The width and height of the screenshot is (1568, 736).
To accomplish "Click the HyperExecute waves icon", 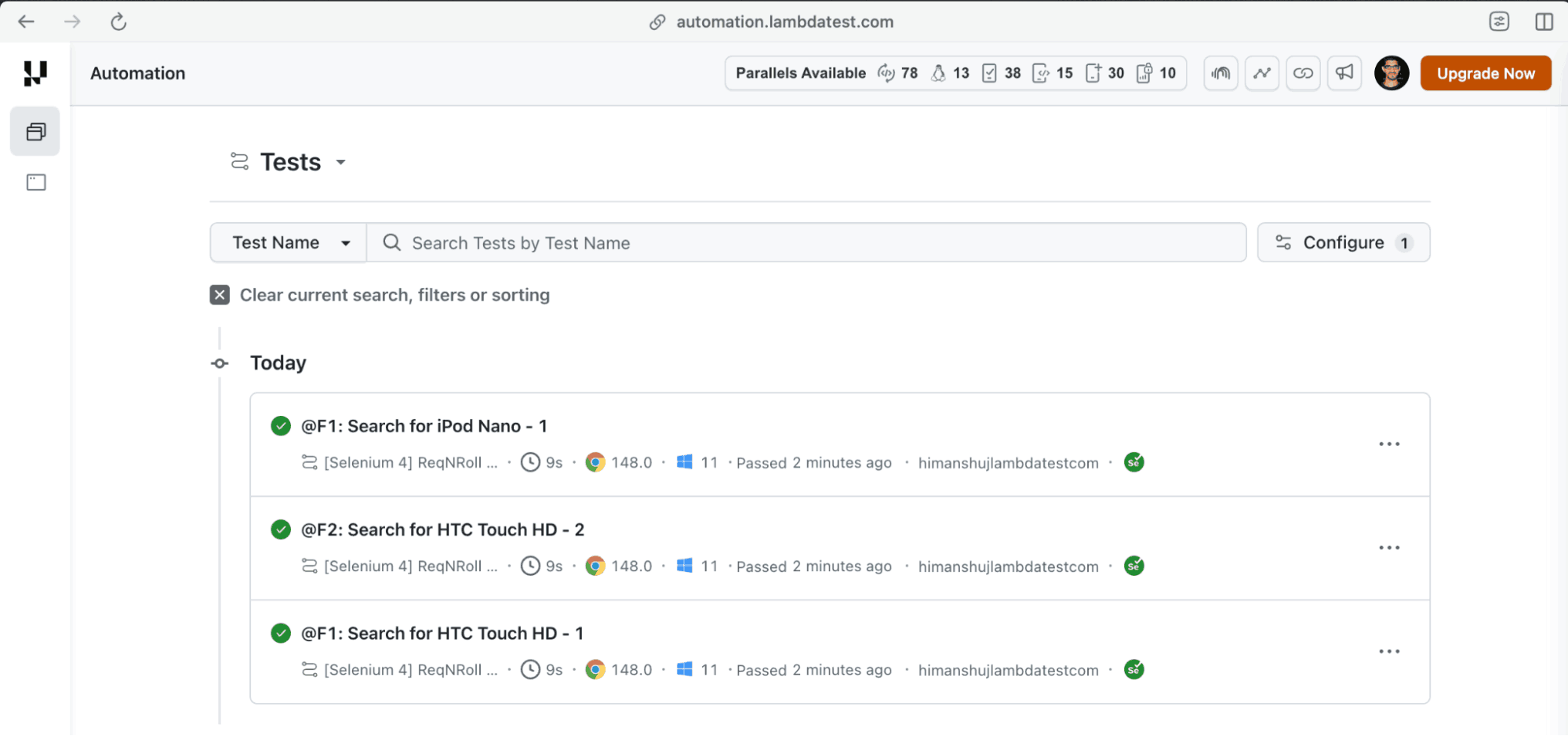I will 1221,73.
